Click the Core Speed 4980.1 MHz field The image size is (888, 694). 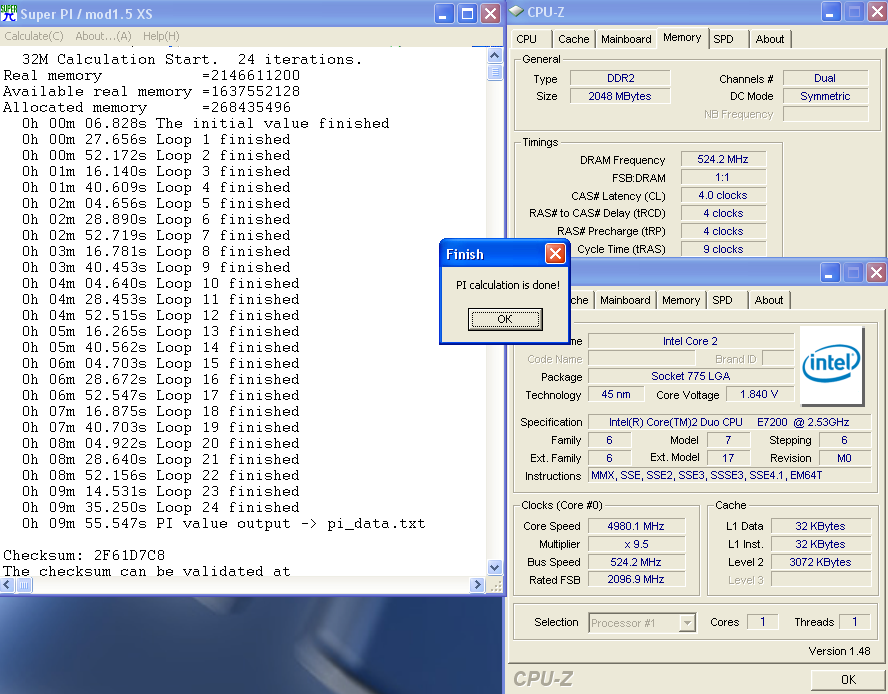(636, 526)
